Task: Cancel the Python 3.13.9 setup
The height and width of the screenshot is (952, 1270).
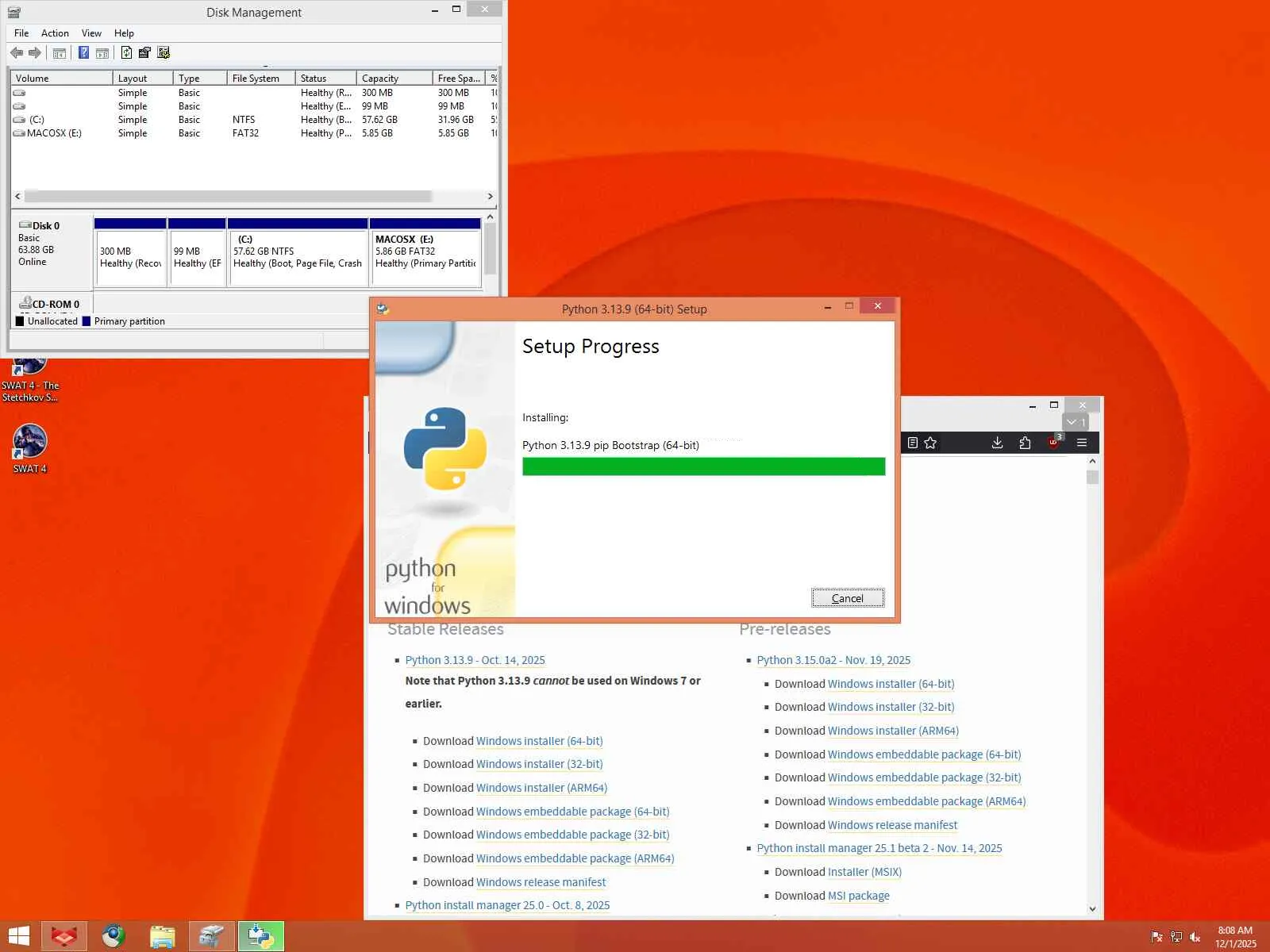Action: [x=847, y=598]
